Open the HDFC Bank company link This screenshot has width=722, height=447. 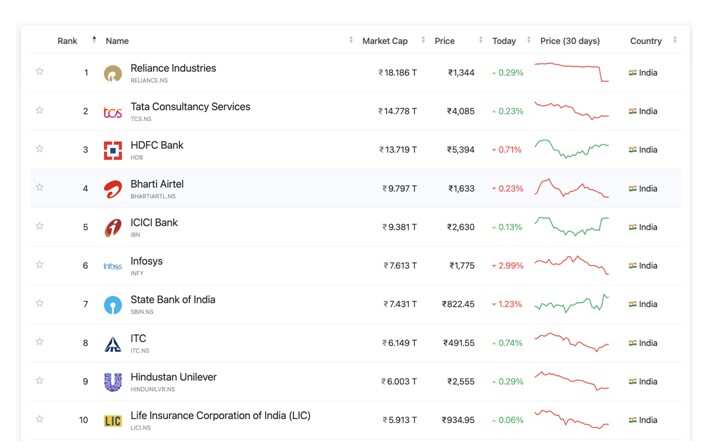(157, 145)
